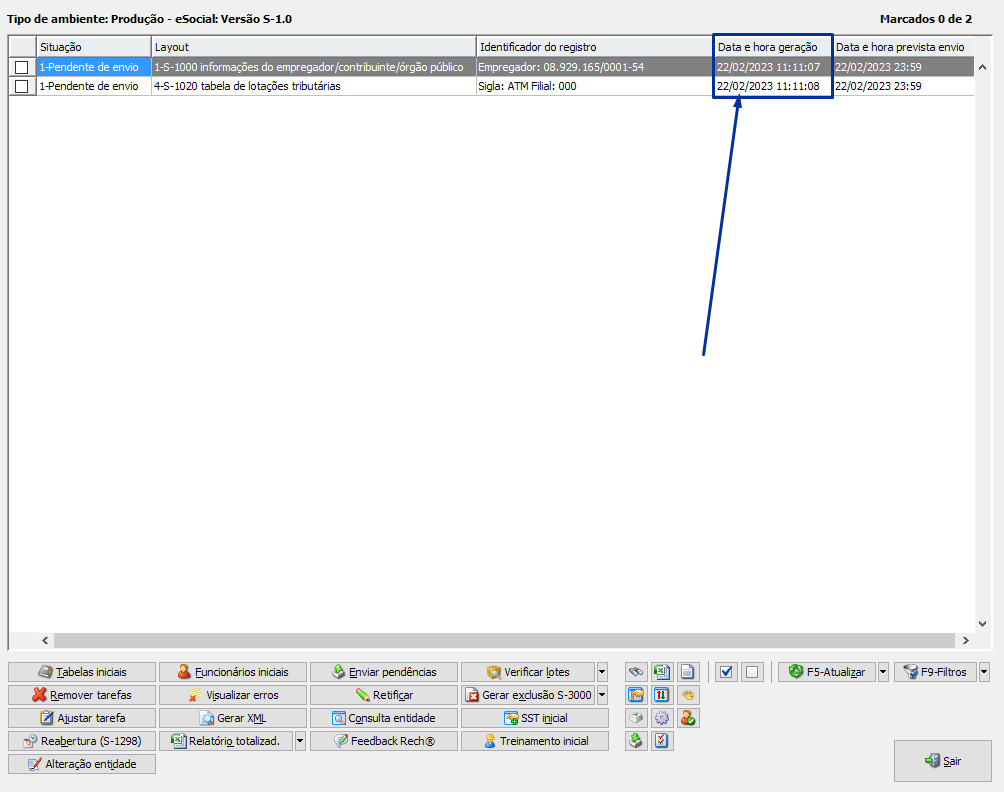Open the F9-Filtros dropdown arrow
The image size is (1004, 792).
pos(984,672)
